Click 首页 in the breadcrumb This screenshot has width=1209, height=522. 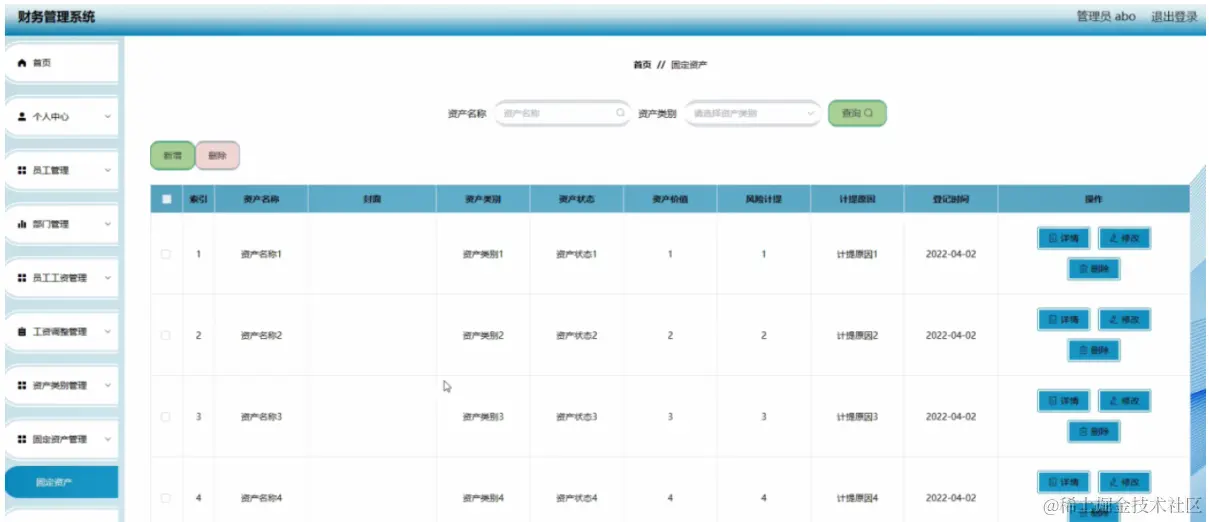(642, 65)
